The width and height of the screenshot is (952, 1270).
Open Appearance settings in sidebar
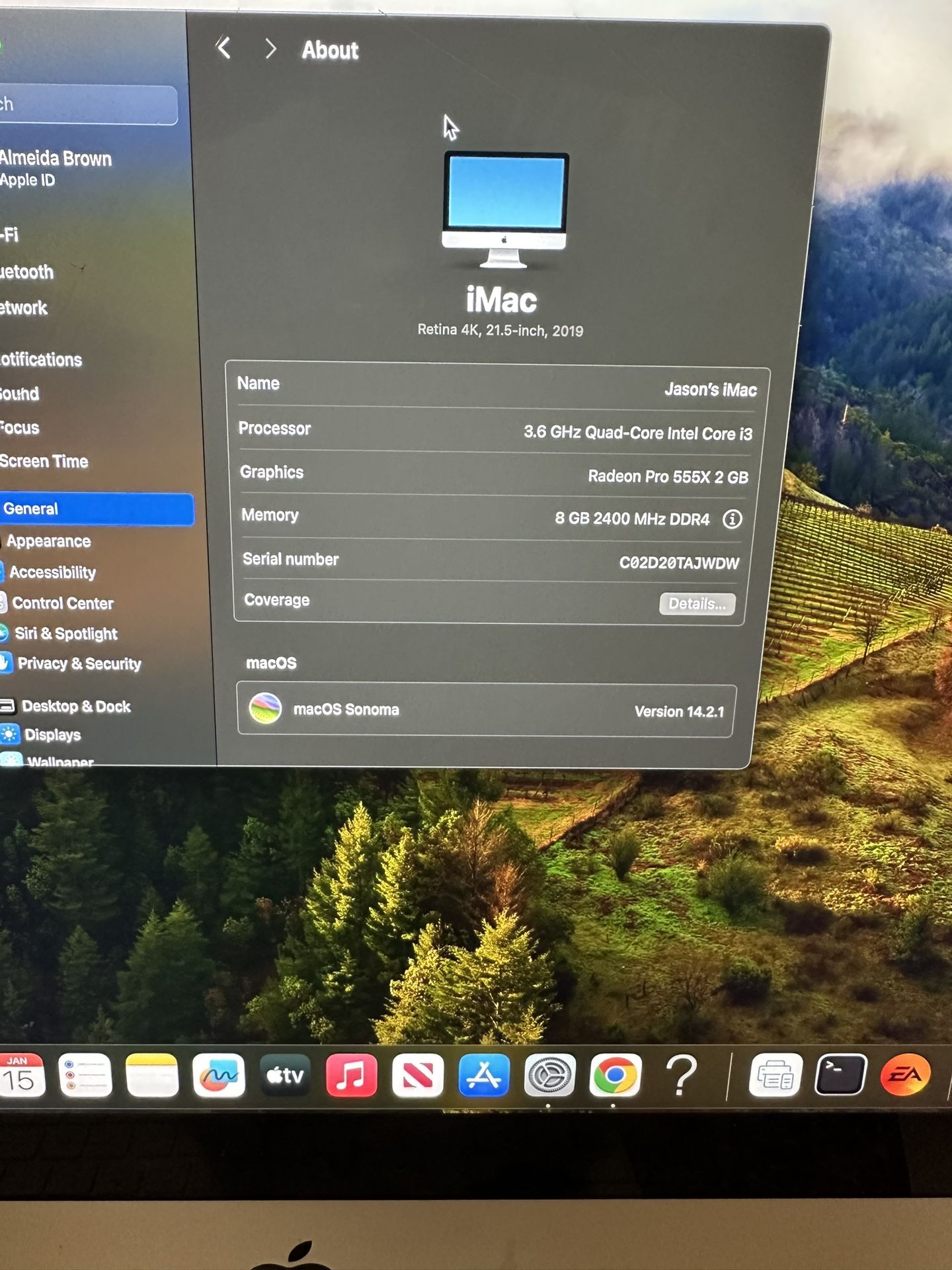click(48, 541)
